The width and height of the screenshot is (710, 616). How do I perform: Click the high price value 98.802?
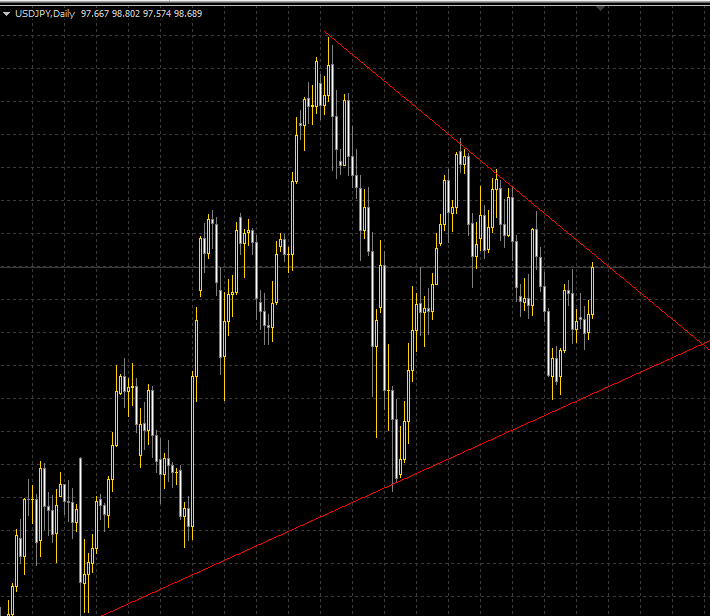pyautogui.click(x=126, y=14)
